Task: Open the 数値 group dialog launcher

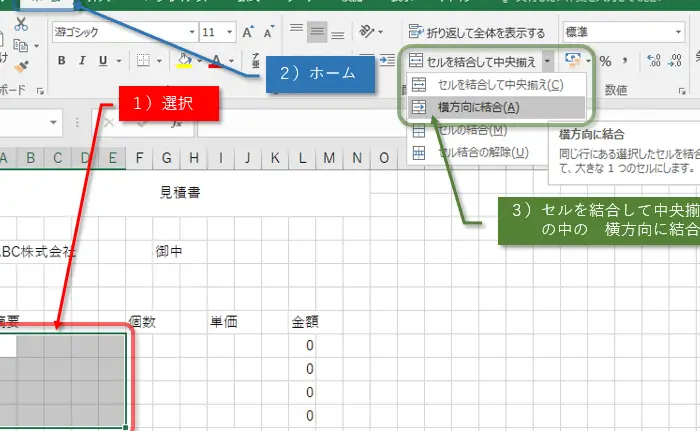Action: [x=682, y=91]
